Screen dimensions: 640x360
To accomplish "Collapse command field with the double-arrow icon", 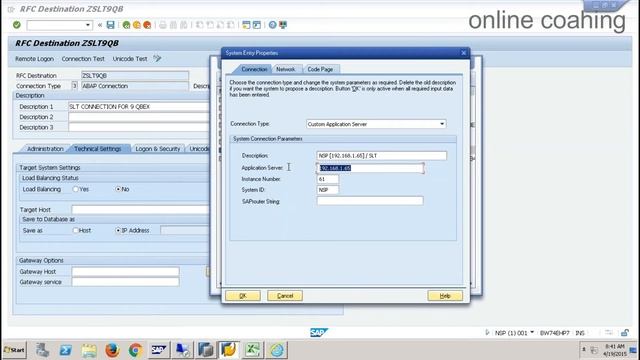I will click(100, 25).
